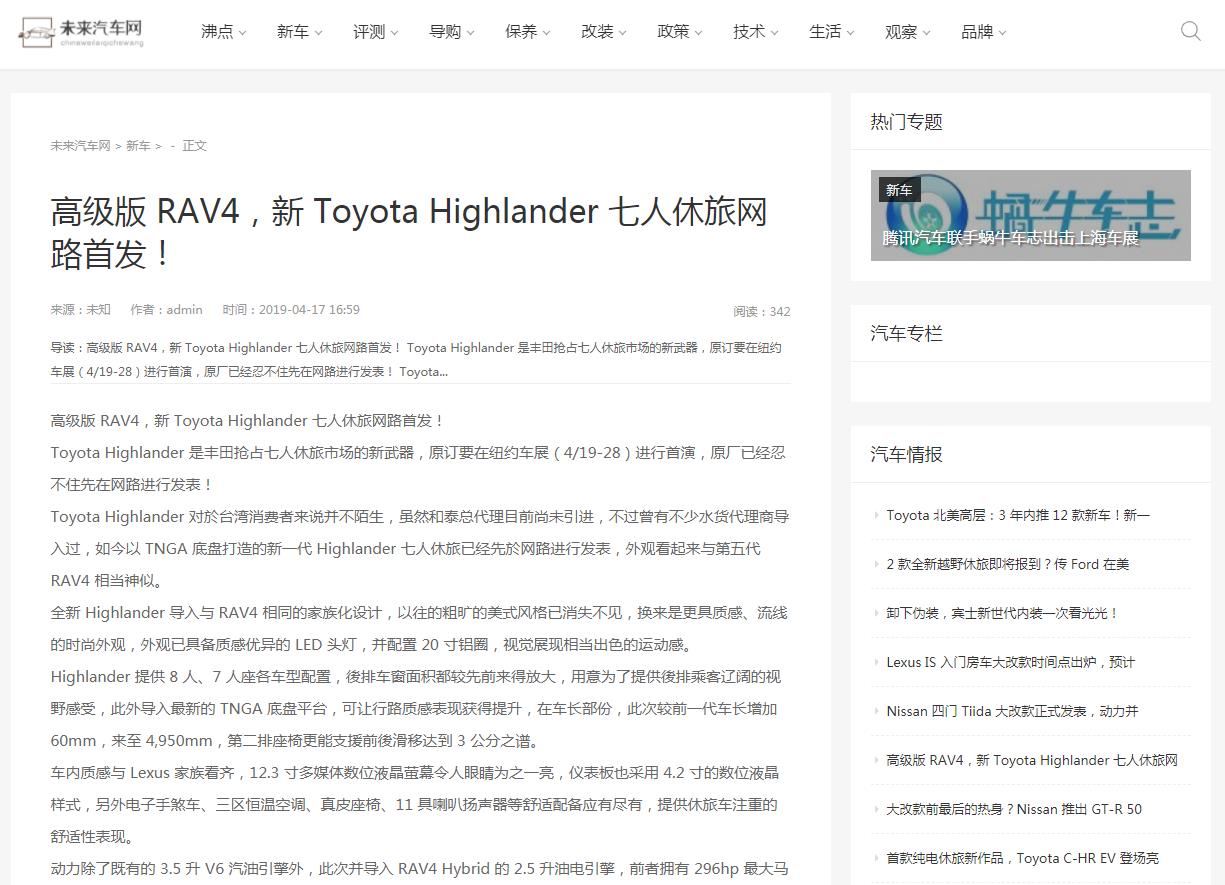Click the 阅读：342 view count

coord(762,312)
